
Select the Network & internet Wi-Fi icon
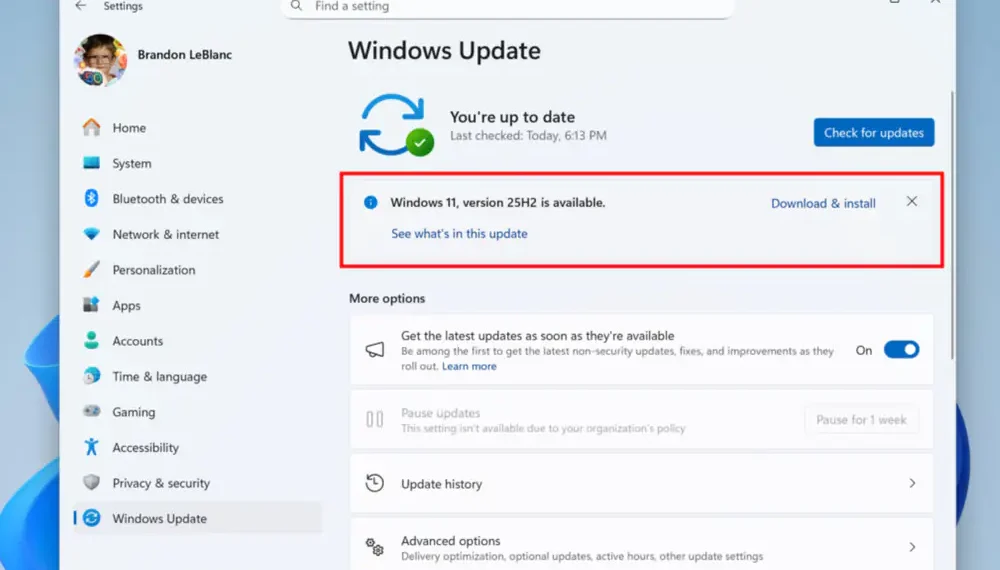pyautogui.click(x=92, y=234)
